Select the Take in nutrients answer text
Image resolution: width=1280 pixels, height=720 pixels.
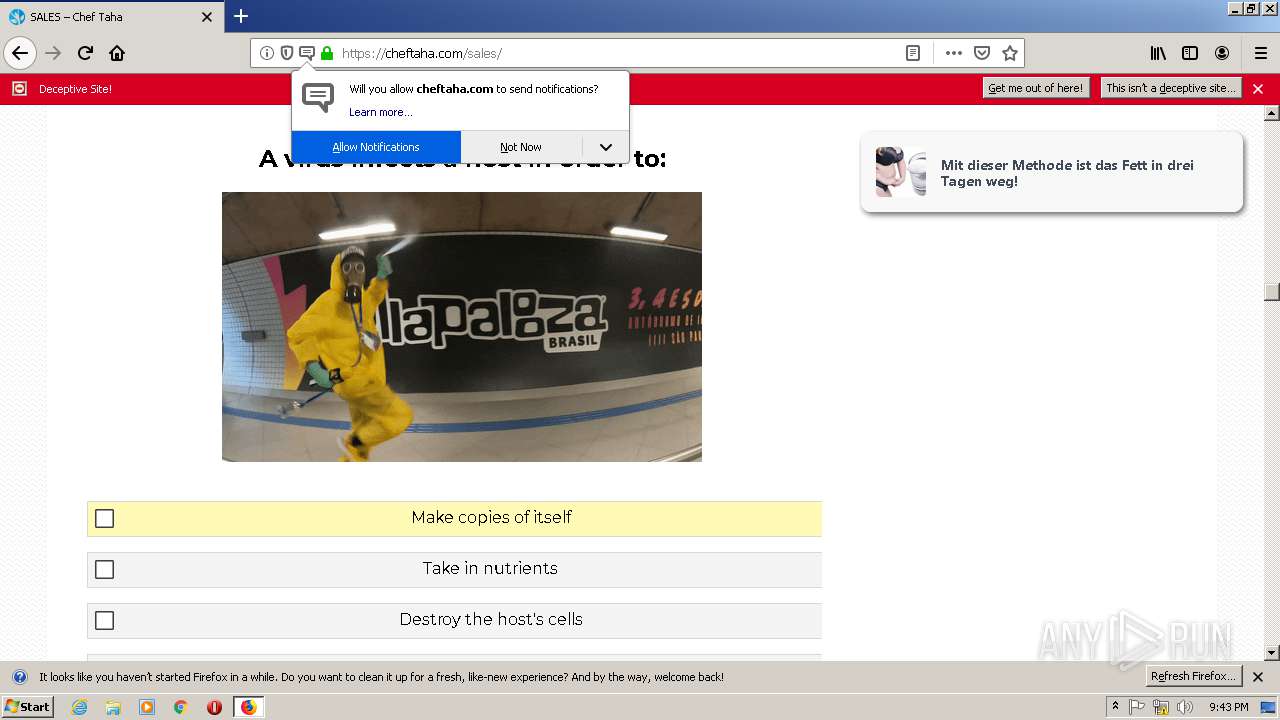490,568
